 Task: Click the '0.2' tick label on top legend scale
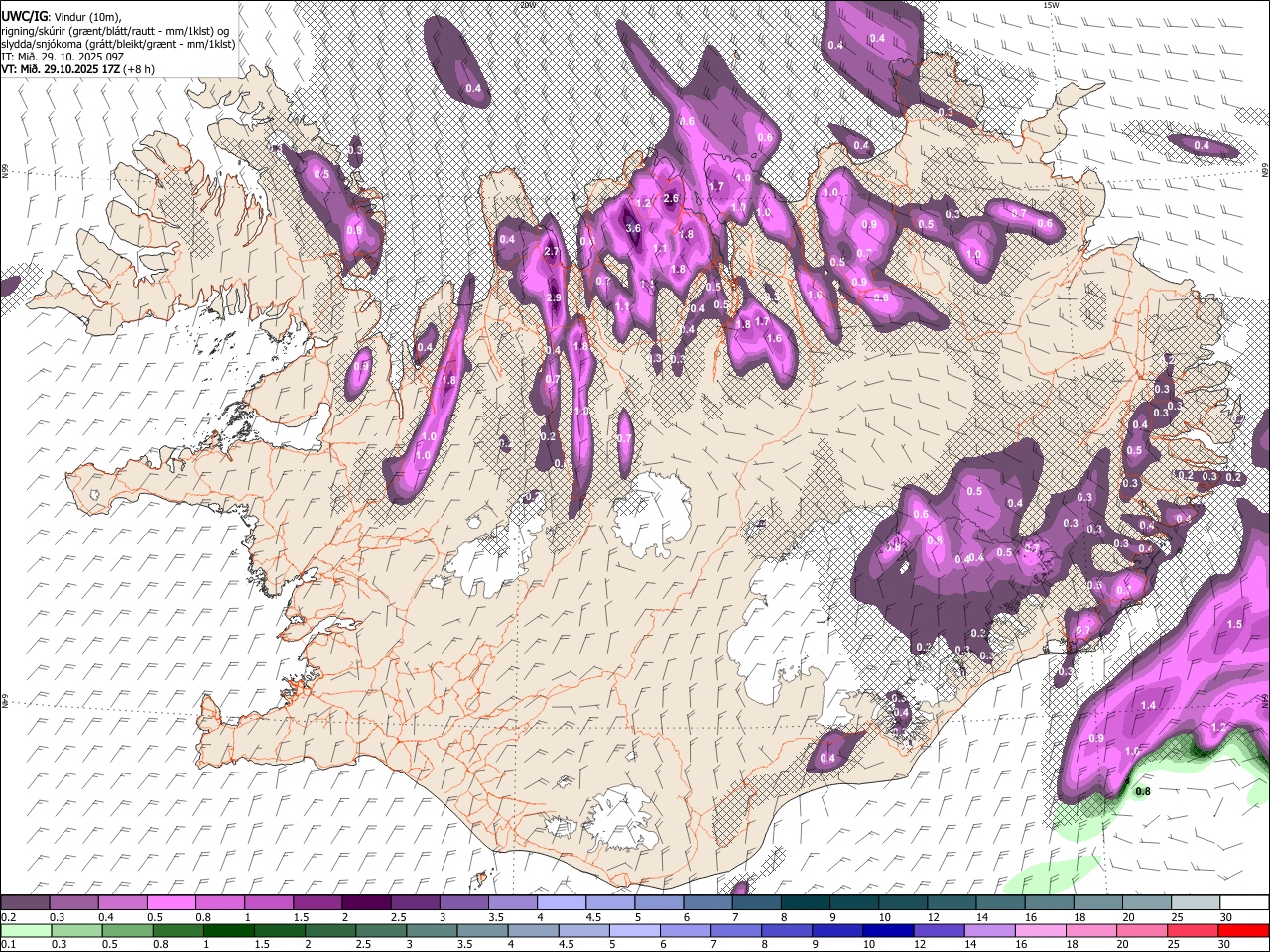[x=9, y=917]
